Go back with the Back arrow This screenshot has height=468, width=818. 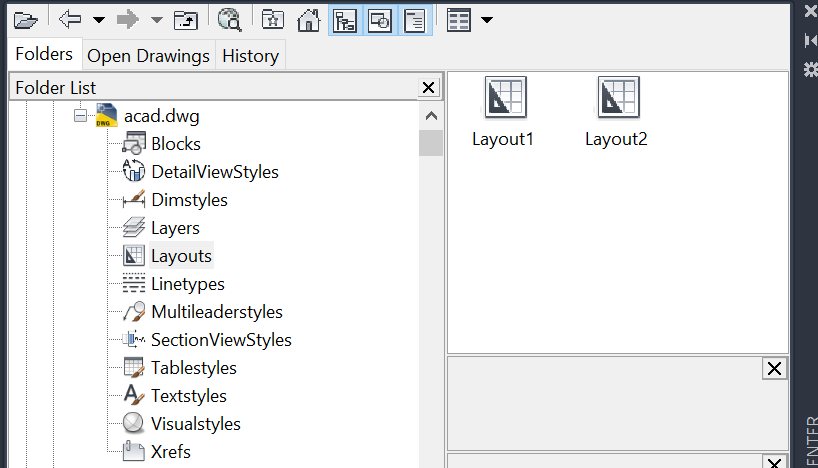pos(70,20)
